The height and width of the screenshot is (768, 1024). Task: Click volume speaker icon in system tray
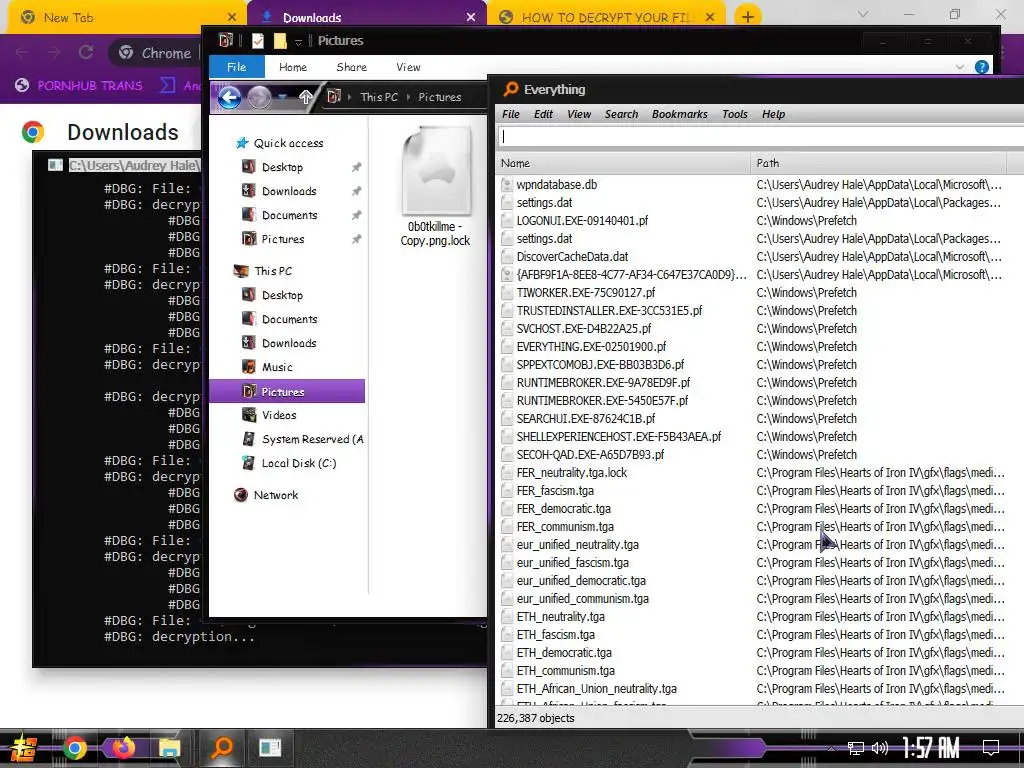879,748
